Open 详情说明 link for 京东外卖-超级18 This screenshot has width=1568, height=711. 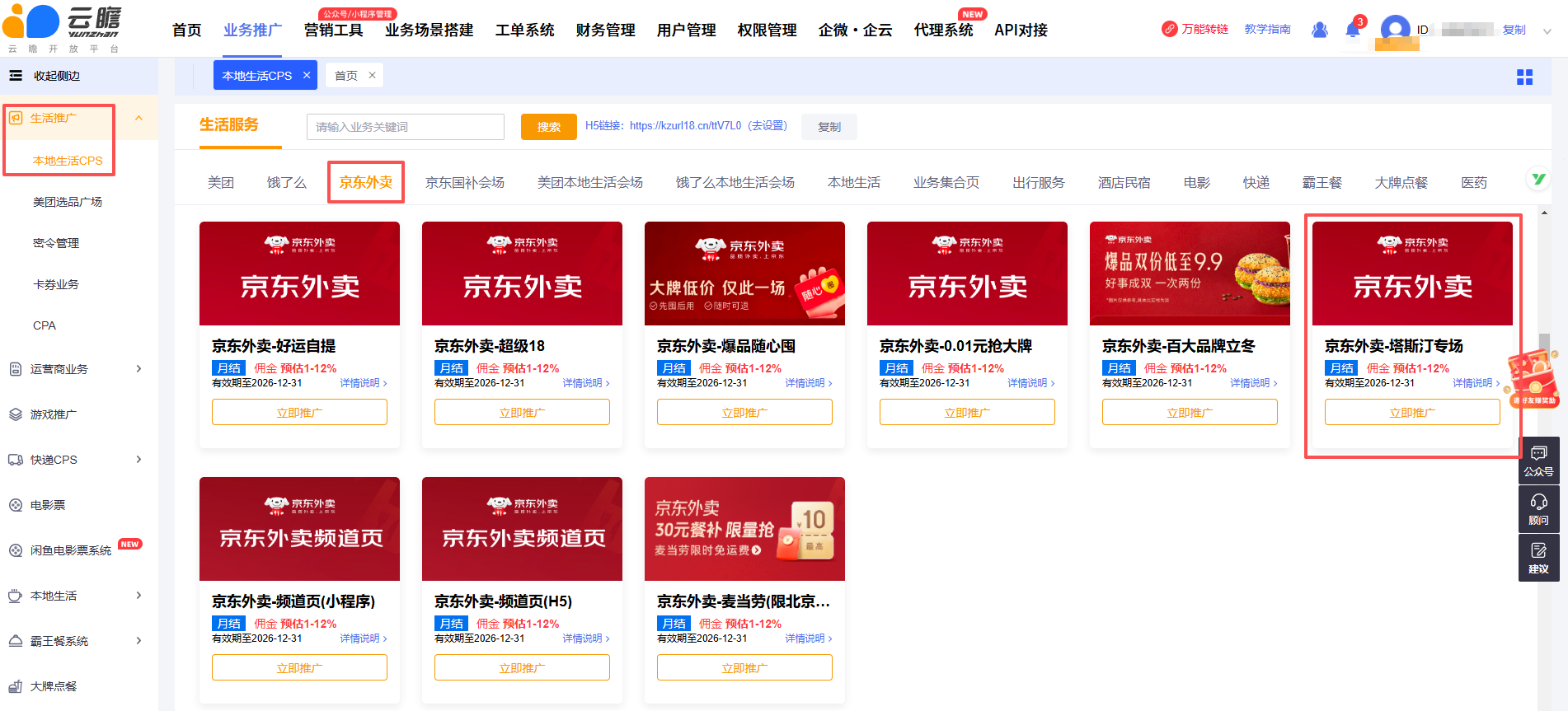coord(585,383)
